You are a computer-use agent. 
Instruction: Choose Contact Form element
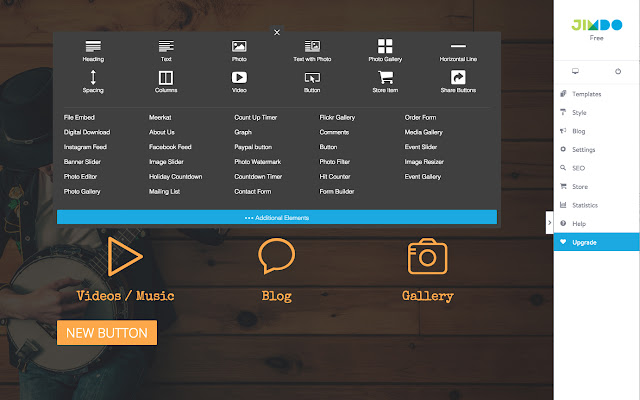(x=253, y=191)
